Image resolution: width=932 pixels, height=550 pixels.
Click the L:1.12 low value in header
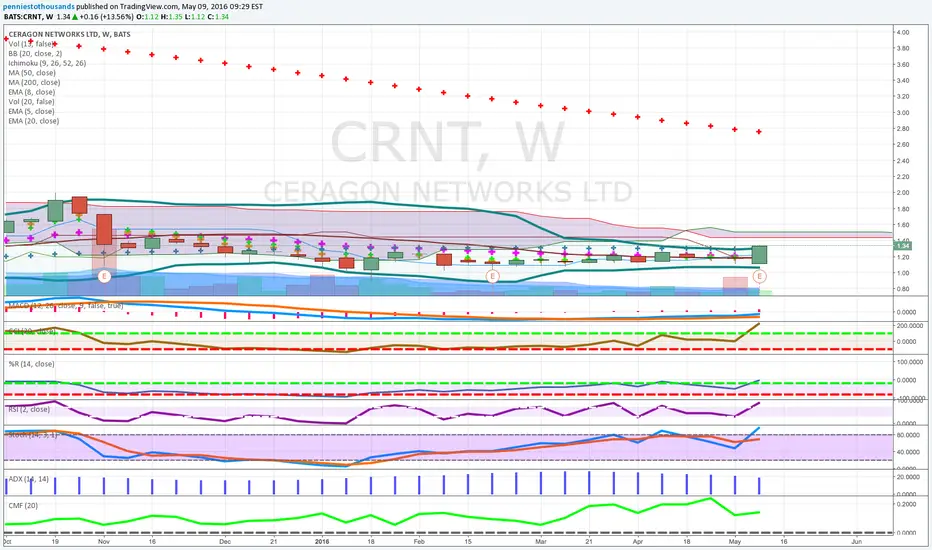[195, 17]
